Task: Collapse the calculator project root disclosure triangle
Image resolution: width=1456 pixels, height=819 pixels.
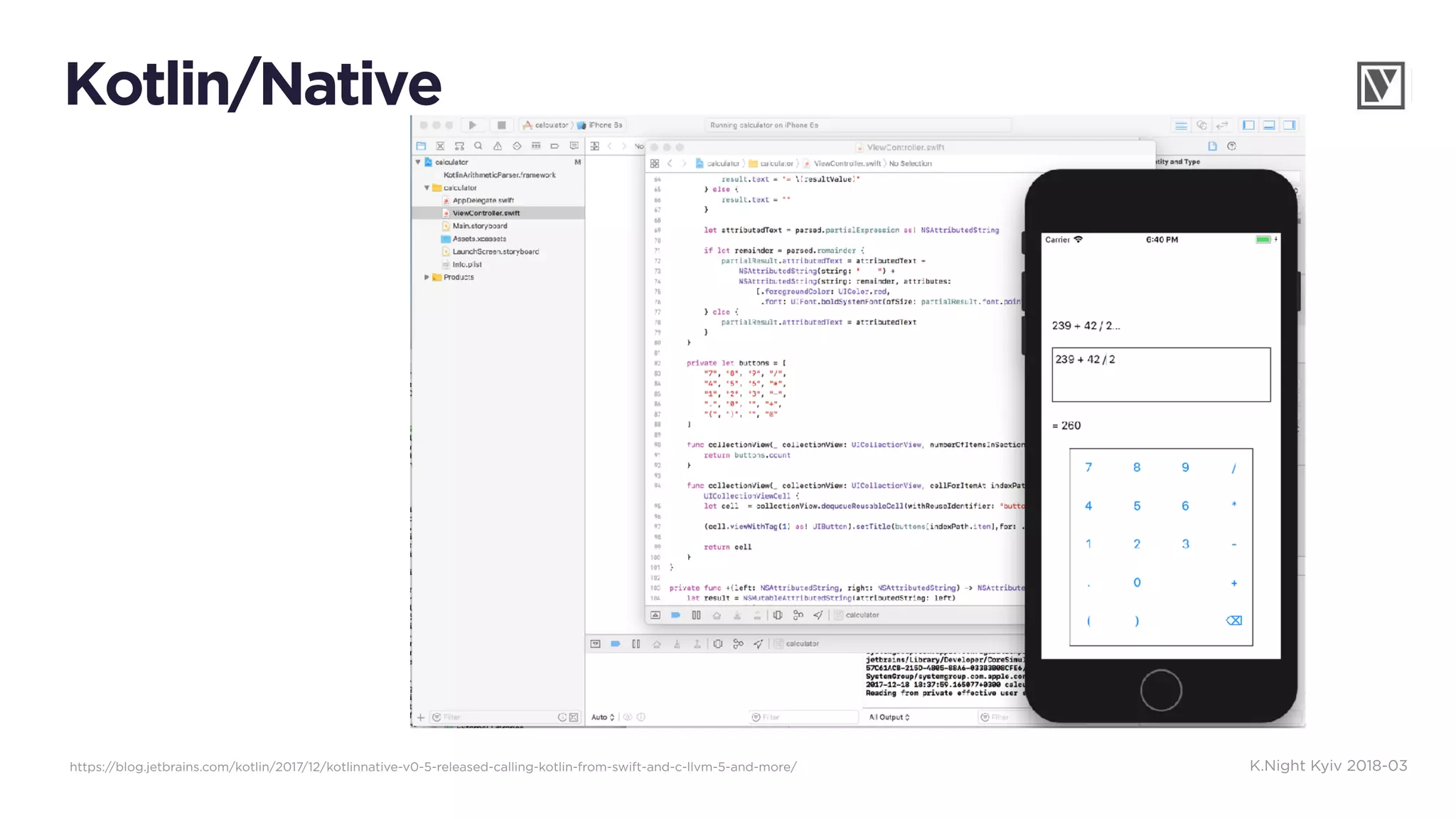Action: click(418, 162)
